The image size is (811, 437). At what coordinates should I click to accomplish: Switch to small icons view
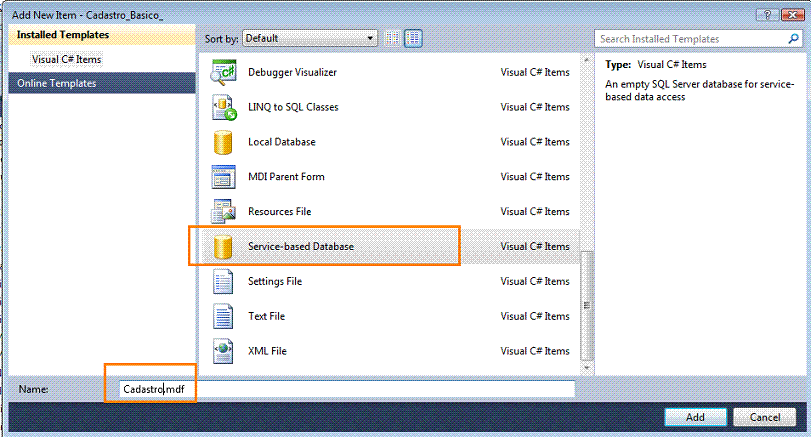pyautogui.click(x=392, y=38)
